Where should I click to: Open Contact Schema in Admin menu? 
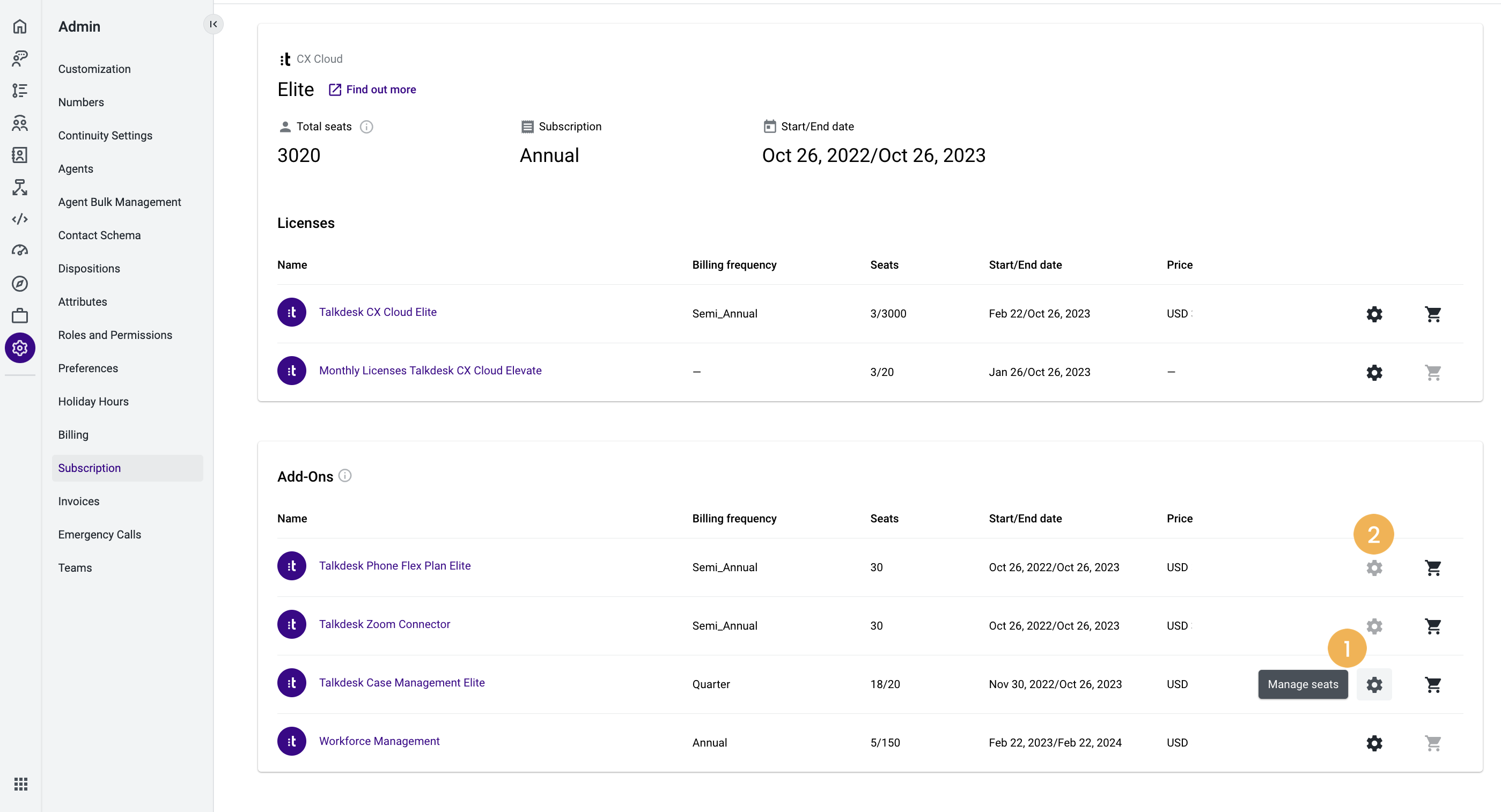[x=99, y=235]
